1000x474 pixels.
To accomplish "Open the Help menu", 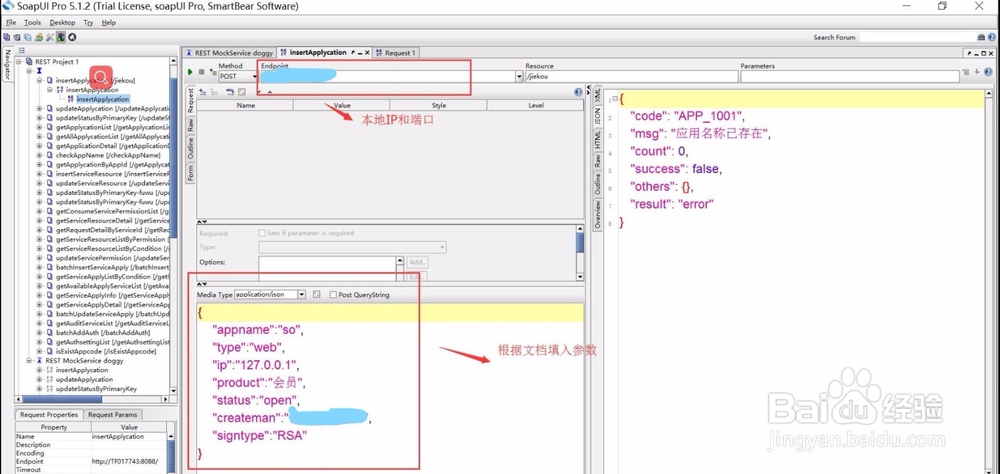I will pos(109,22).
